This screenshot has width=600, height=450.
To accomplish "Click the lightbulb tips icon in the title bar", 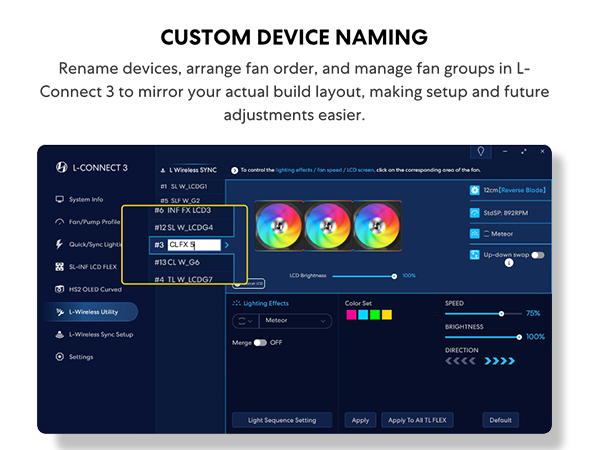I will 481,152.
